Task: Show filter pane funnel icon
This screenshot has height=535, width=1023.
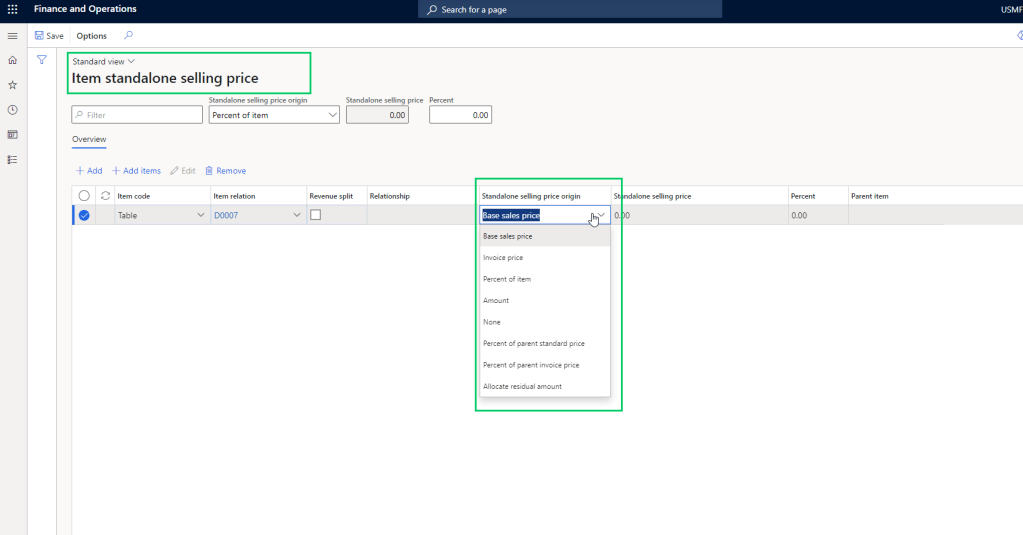Action: 42,60
